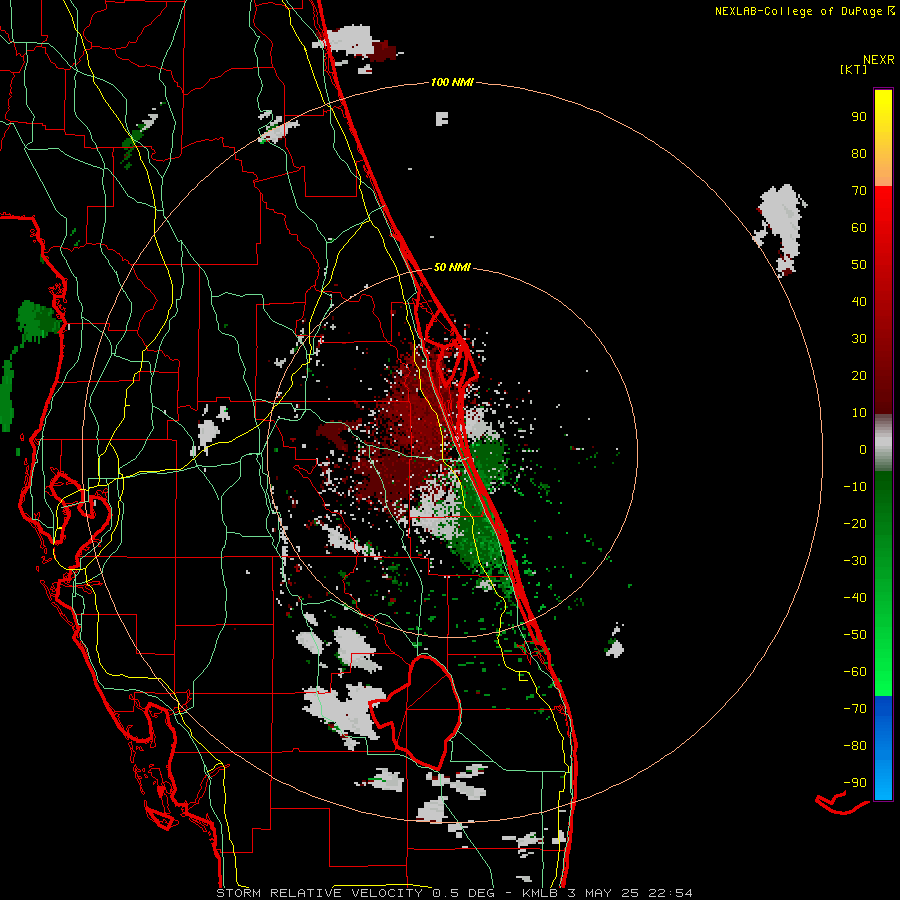Click the -80 value on velocity scale
Screen dimensions: 900x900
pos(855,746)
